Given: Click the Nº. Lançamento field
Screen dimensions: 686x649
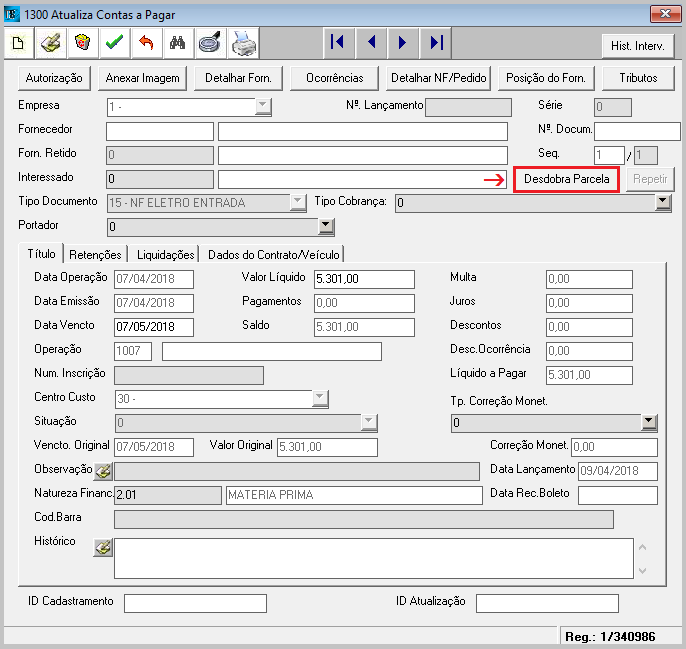Looking at the screenshot, I should click(468, 107).
